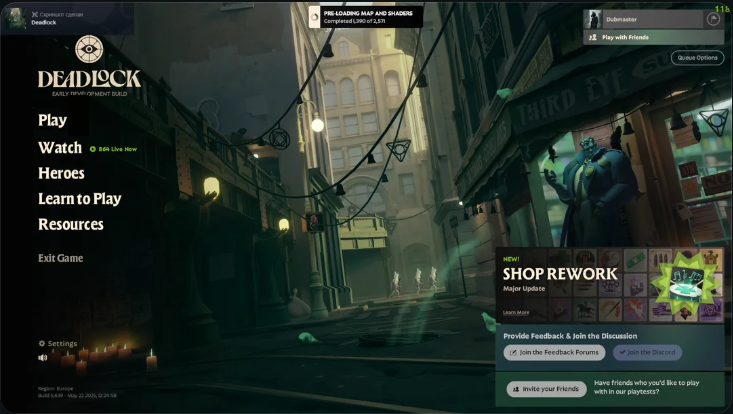This screenshot has height=414, width=733.
Task: Click the flag icon beside Dubmaster
Action: pyautogui.click(x=713, y=18)
